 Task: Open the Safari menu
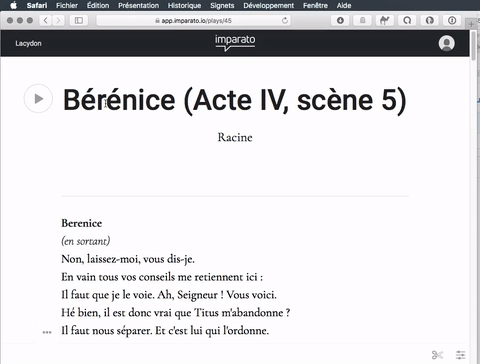(37, 5)
